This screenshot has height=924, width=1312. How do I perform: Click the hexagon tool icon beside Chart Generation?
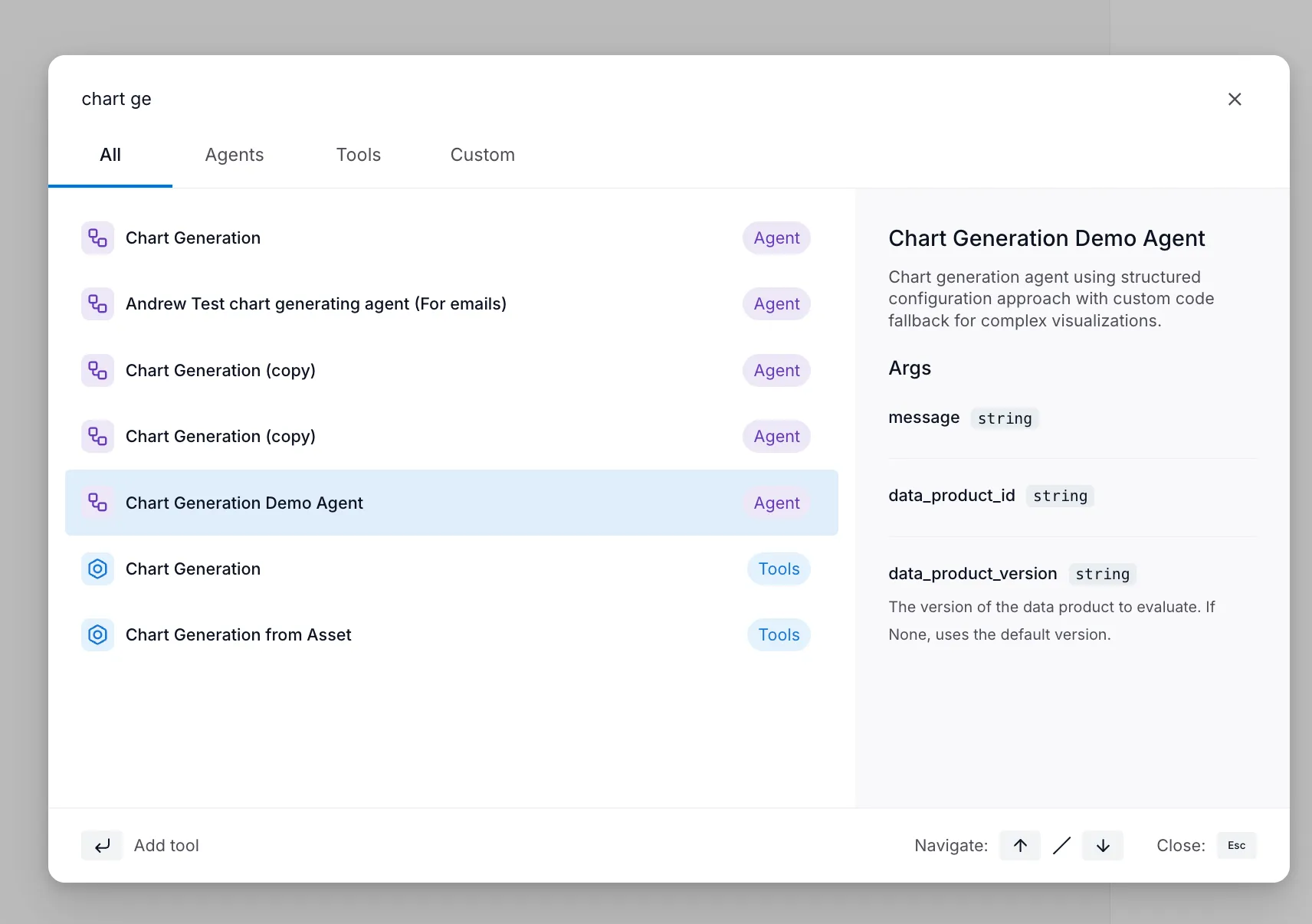[x=97, y=568]
